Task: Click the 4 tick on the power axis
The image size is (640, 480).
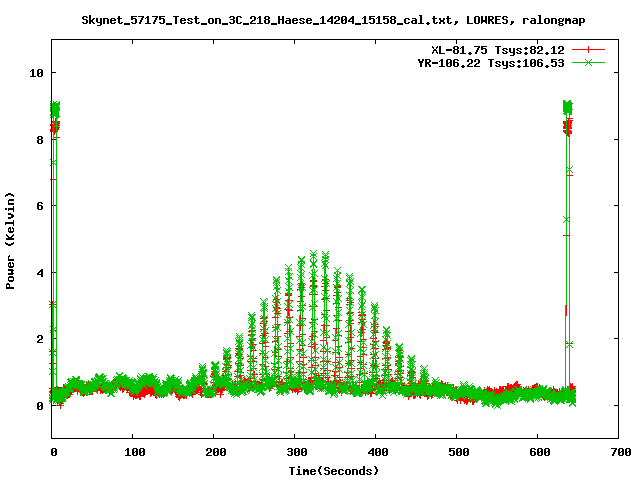Action: [x=40, y=273]
